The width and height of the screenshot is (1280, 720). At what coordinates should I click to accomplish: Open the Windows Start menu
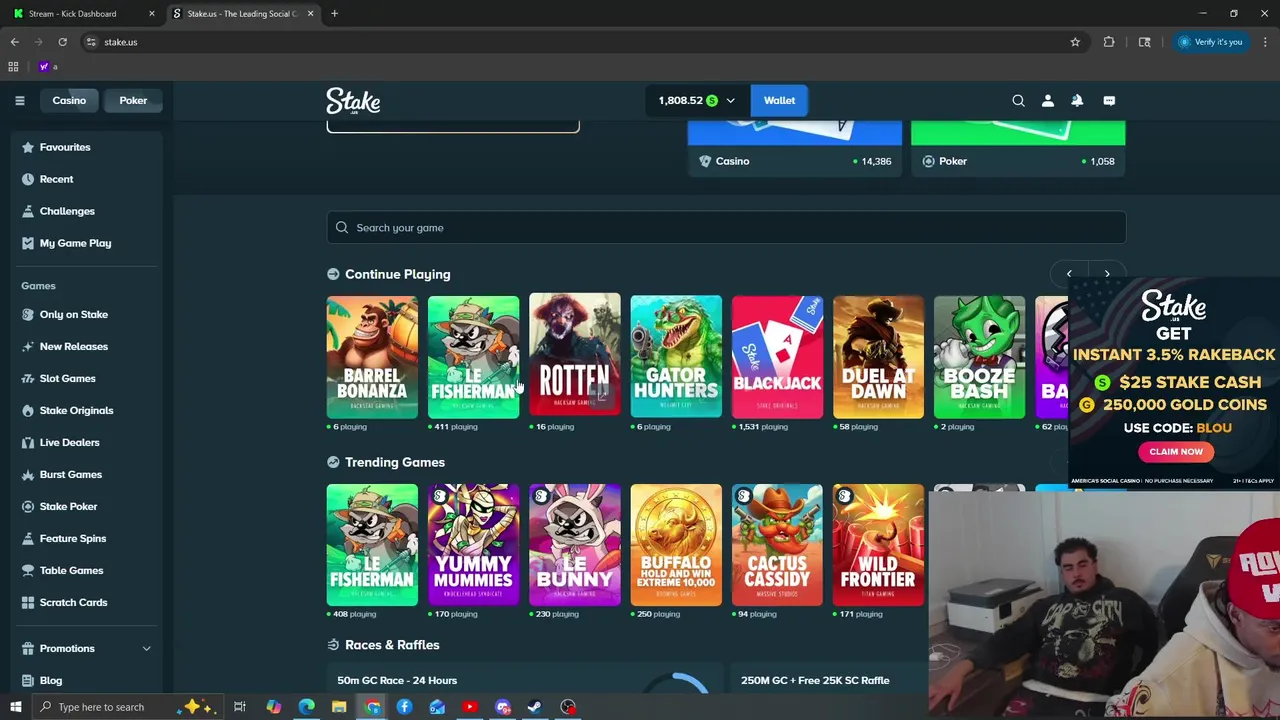point(15,707)
